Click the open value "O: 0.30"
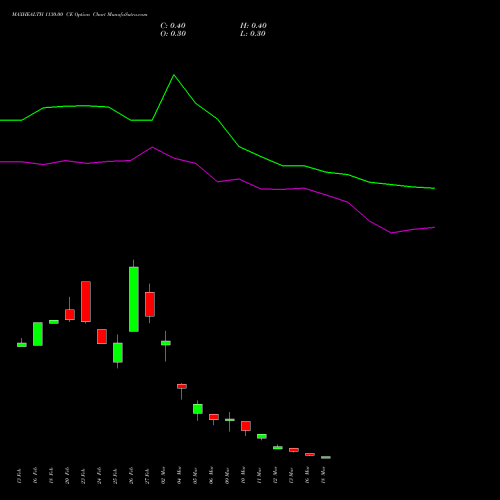500x500 pixels. pos(173,34)
